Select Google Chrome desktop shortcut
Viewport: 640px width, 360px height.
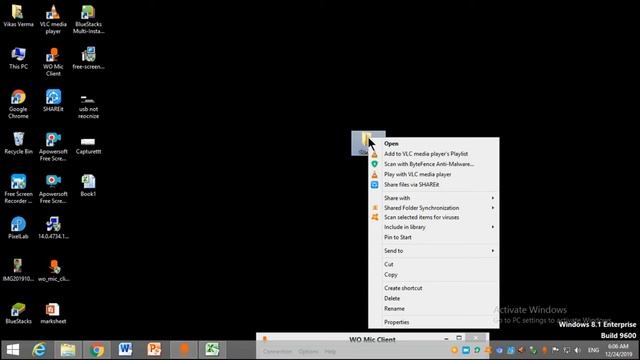[18, 104]
